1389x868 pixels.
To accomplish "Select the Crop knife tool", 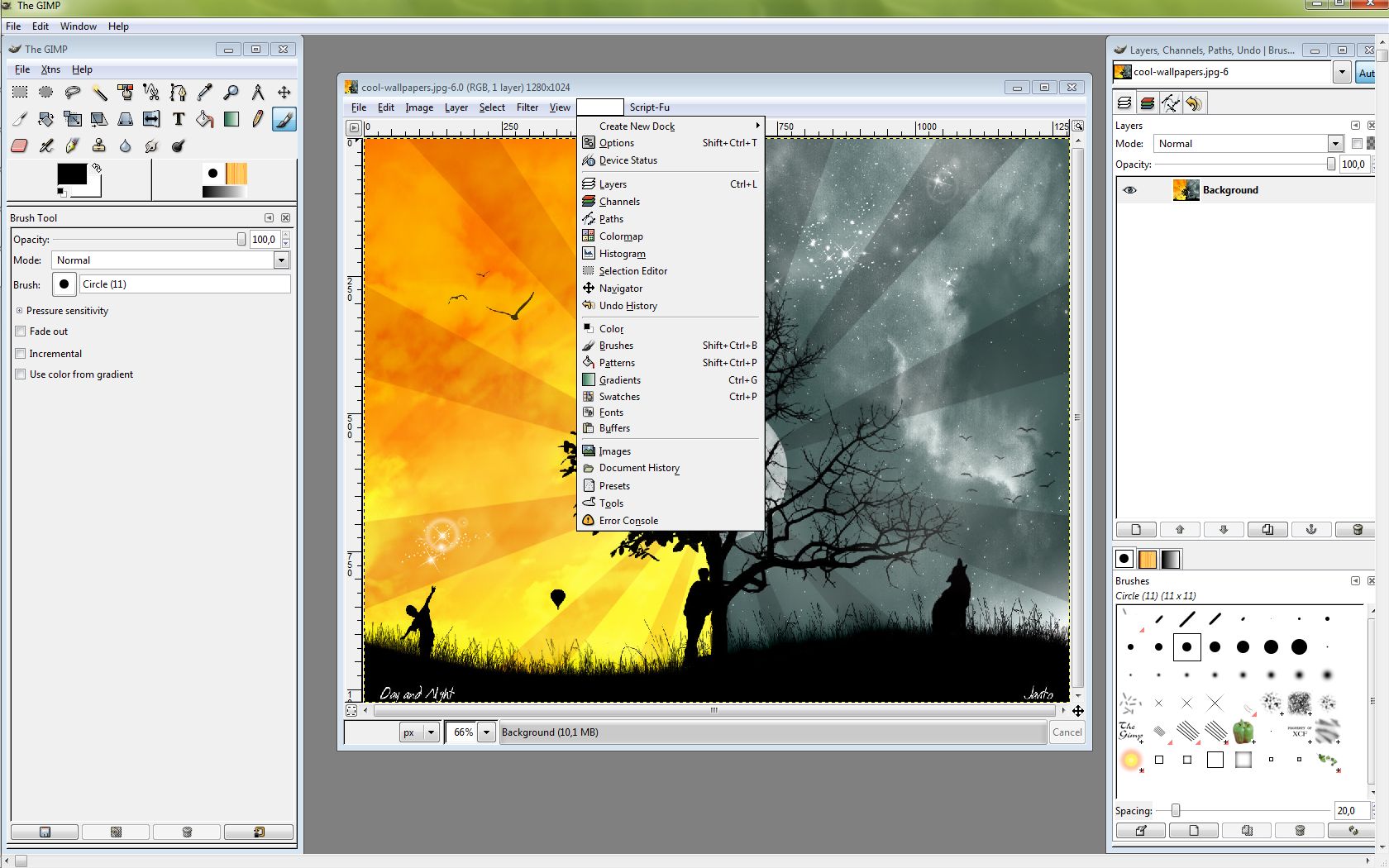I will (x=20, y=119).
